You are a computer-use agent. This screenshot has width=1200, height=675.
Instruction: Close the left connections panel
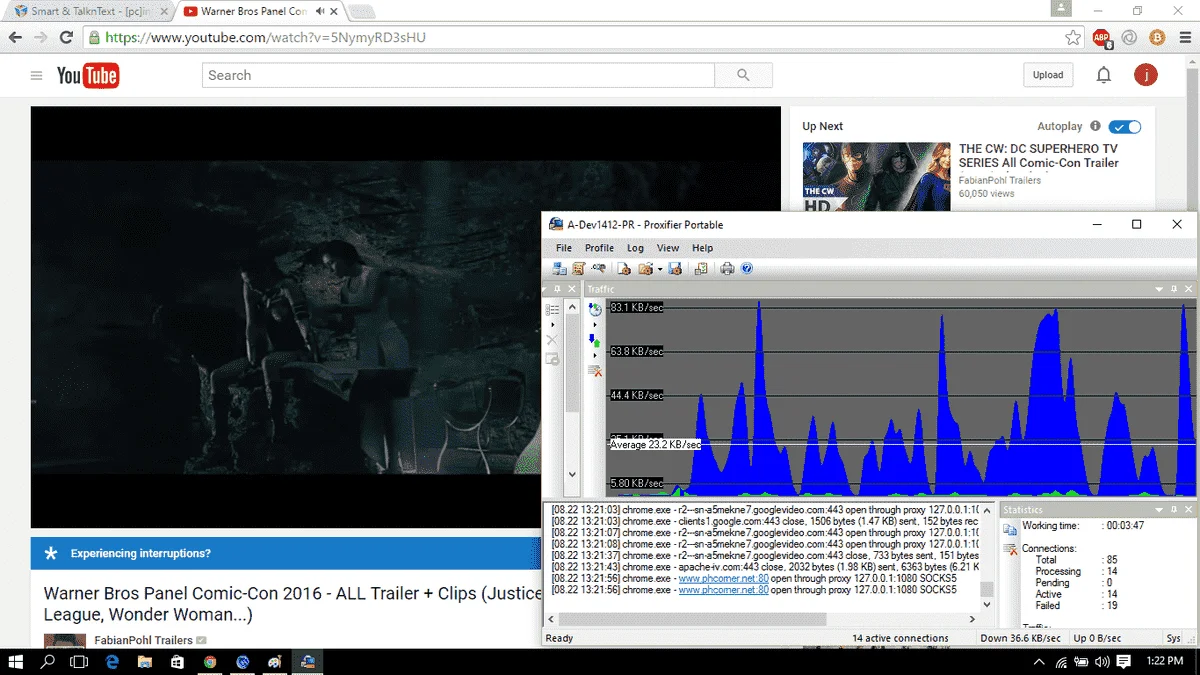[572, 289]
